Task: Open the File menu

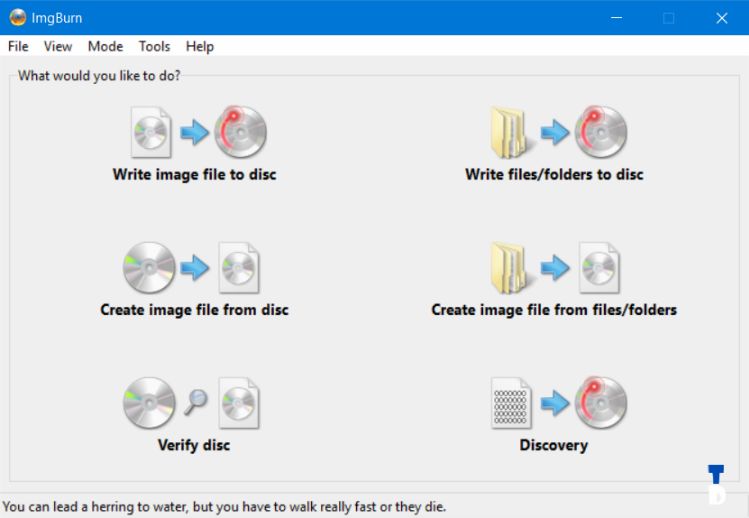Action: coord(18,46)
